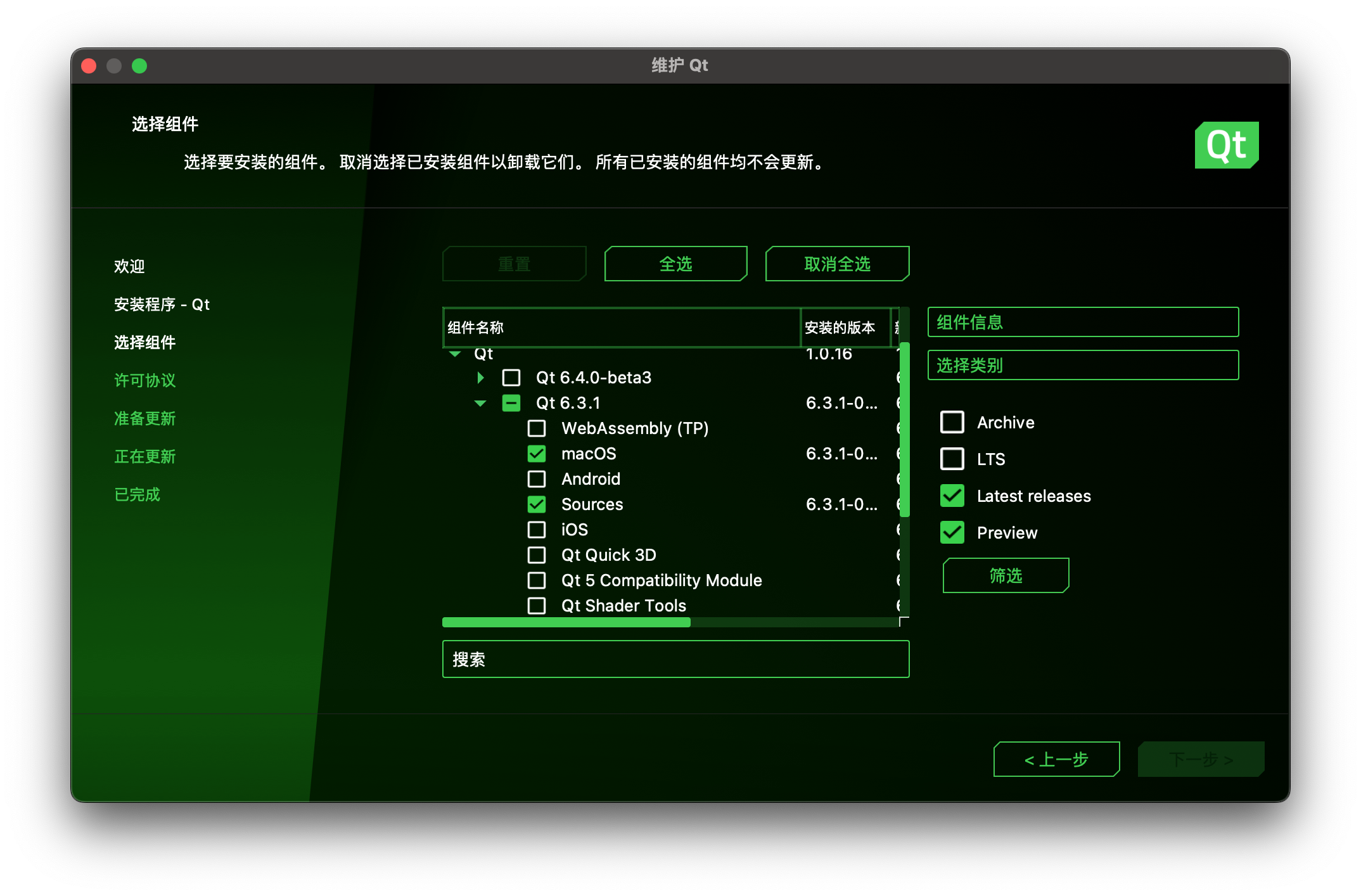
Task: Select the Sources row label
Action: coord(592,504)
